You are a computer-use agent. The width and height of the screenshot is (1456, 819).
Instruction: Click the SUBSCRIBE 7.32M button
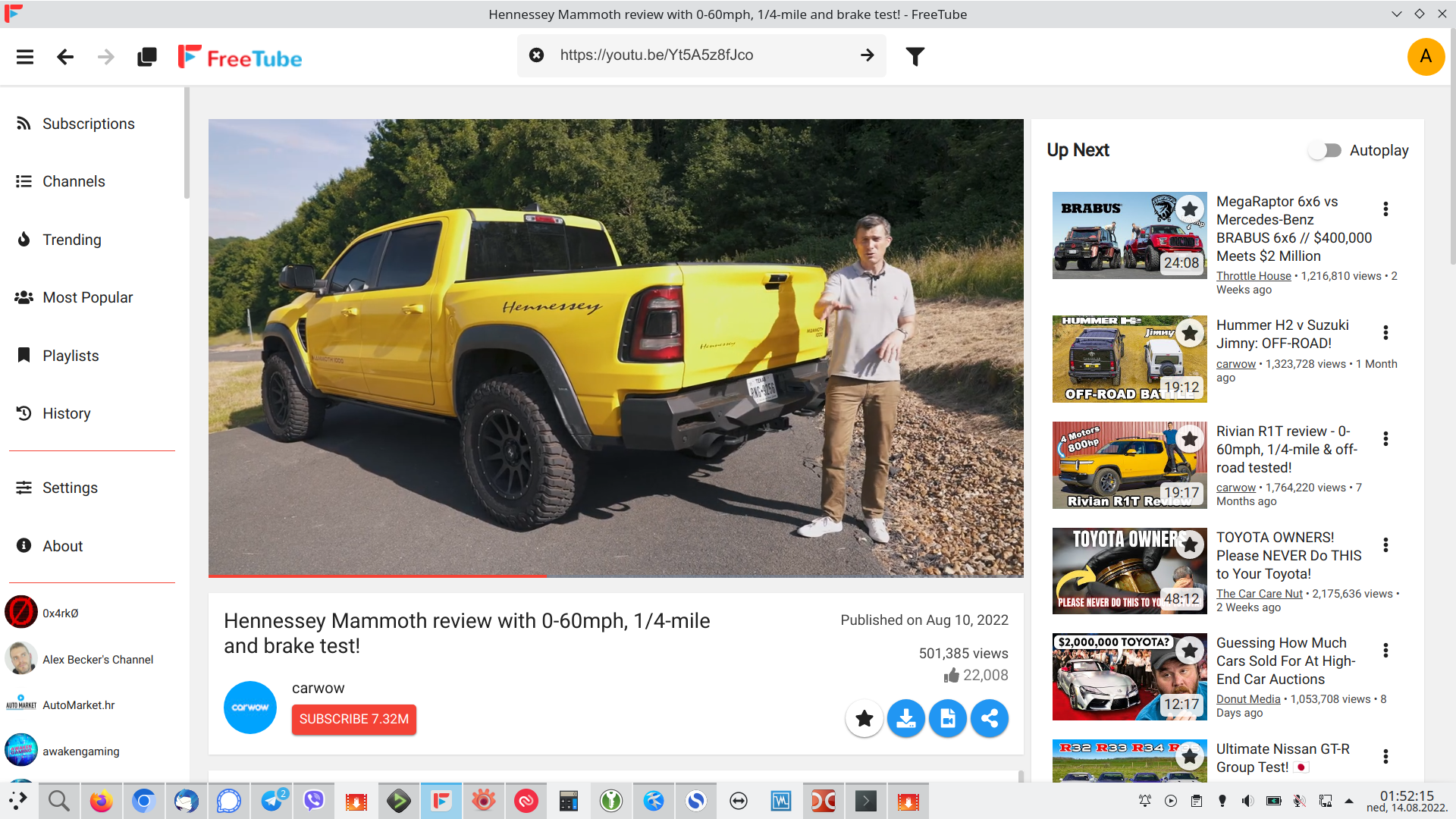[x=353, y=719]
